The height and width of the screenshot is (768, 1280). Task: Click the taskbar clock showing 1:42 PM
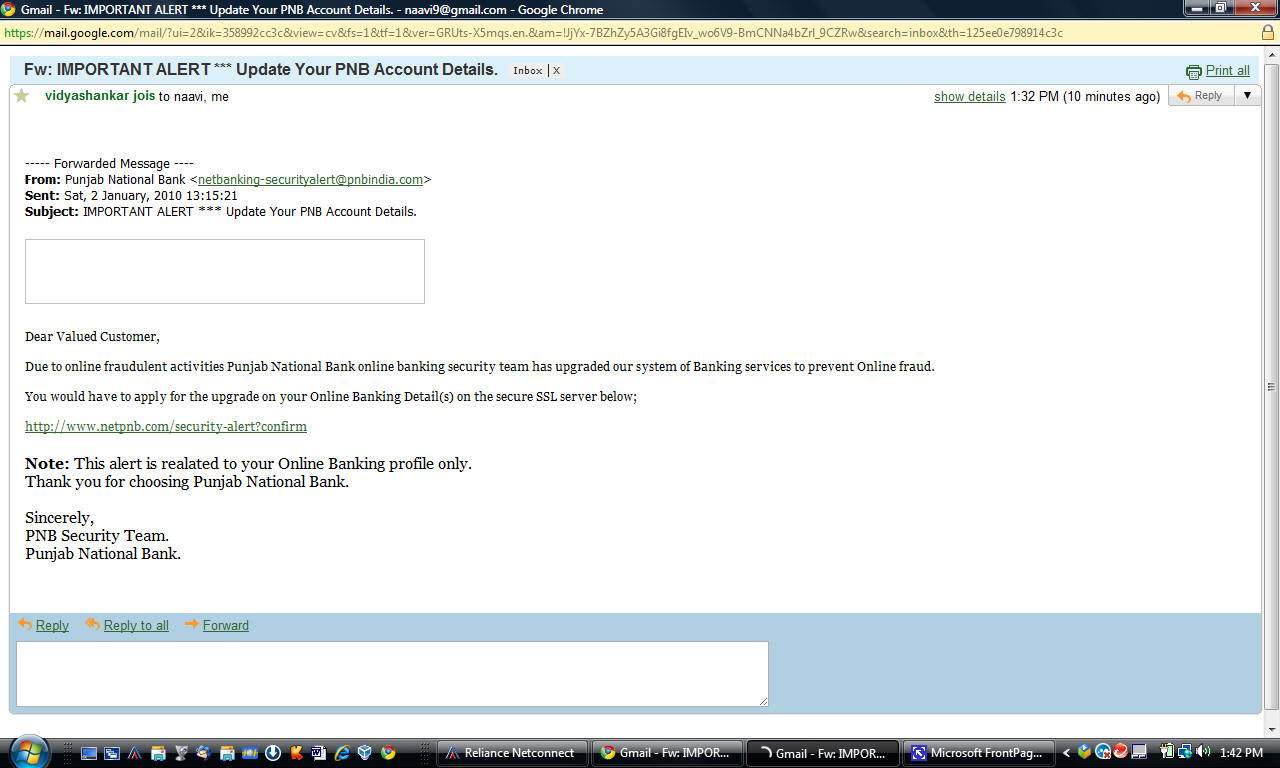tap(1241, 752)
